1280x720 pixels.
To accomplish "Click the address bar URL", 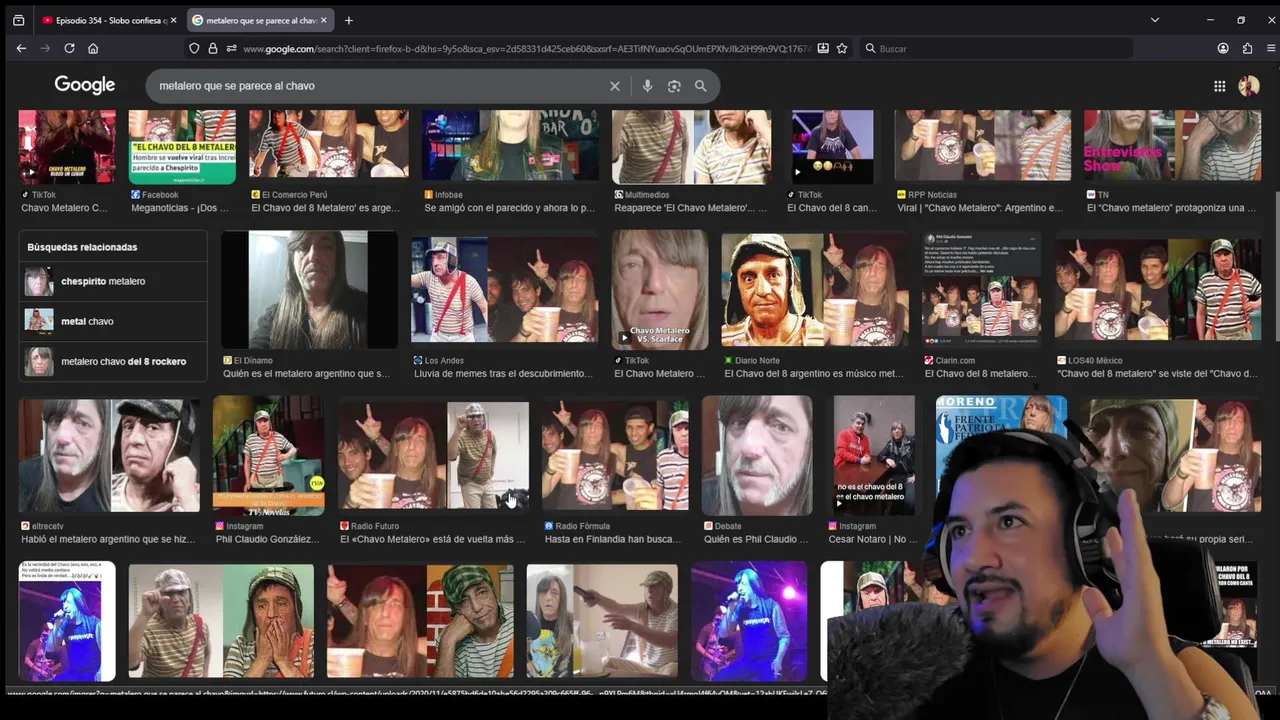I will 527,48.
